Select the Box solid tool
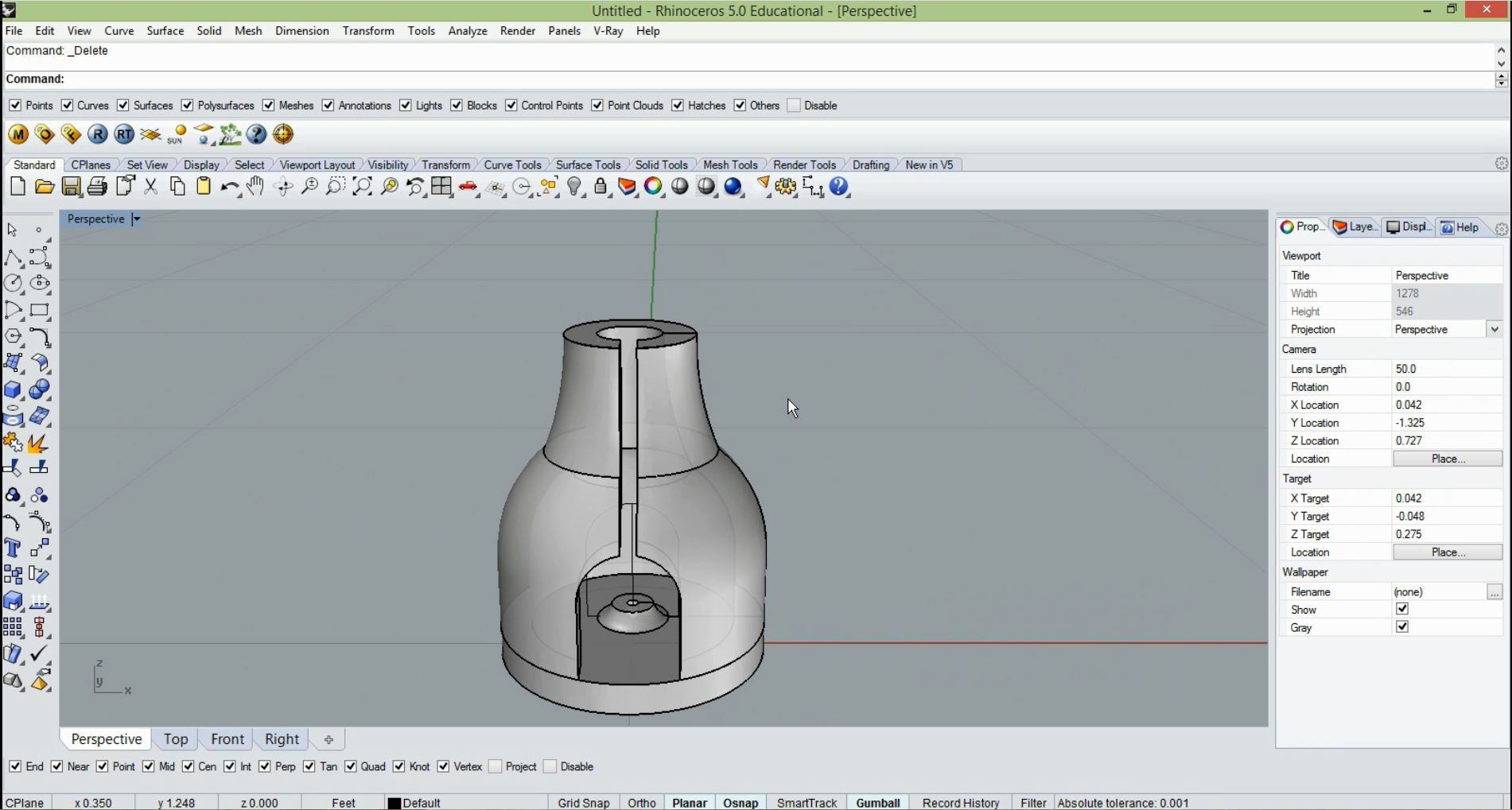The image size is (1512, 810). (x=13, y=389)
